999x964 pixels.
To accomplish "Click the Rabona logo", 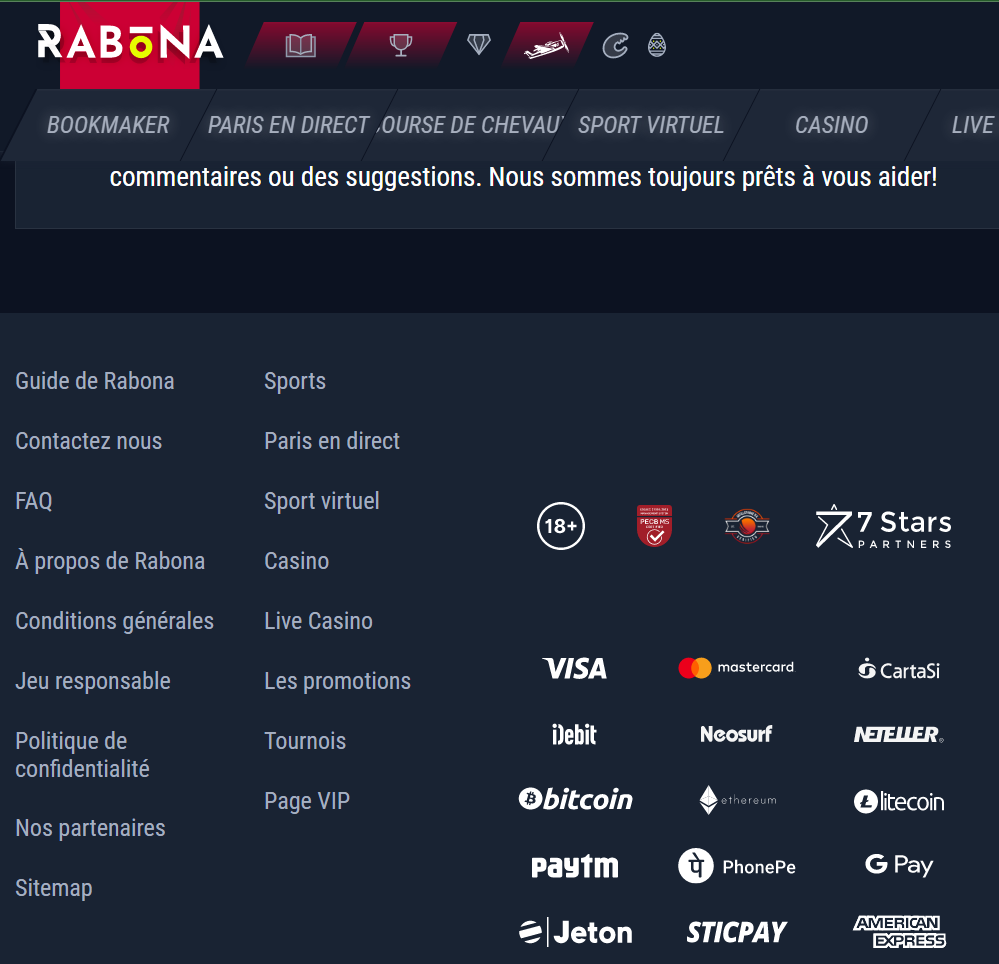I will click(130, 43).
